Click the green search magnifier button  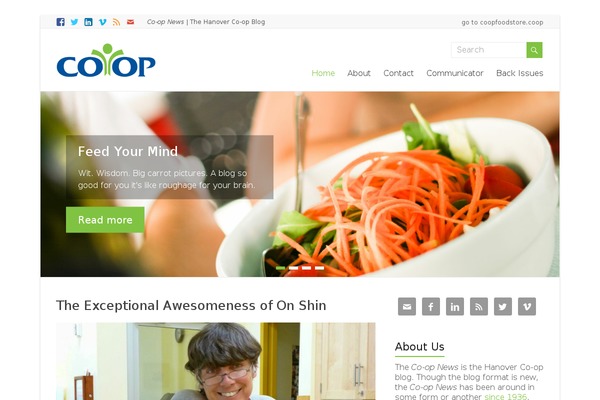click(x=534, y=50)
